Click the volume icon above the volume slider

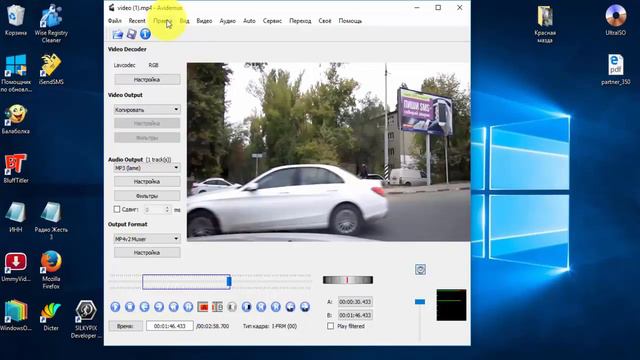(x=420, y=269)
